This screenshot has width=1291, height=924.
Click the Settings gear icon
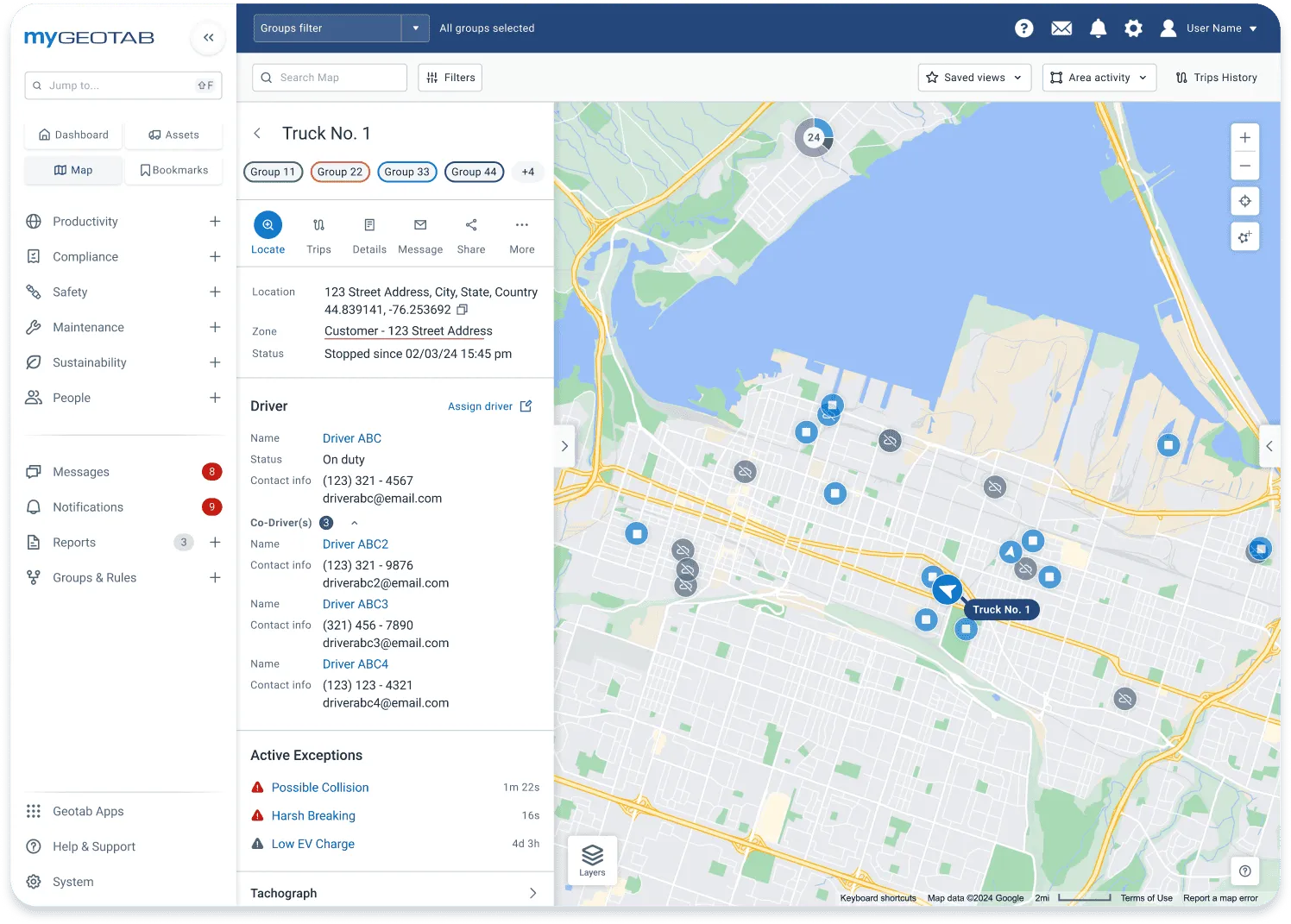coord(1132,28)
